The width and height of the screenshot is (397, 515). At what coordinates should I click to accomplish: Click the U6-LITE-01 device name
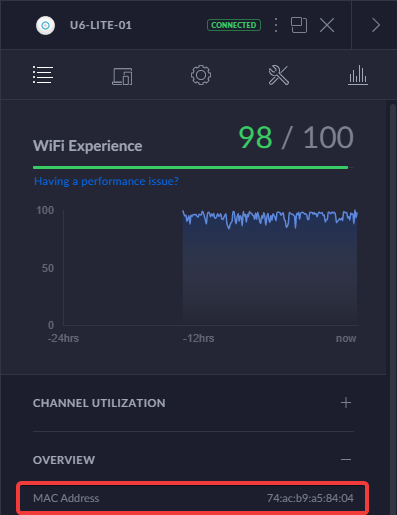tap(101, 25)
